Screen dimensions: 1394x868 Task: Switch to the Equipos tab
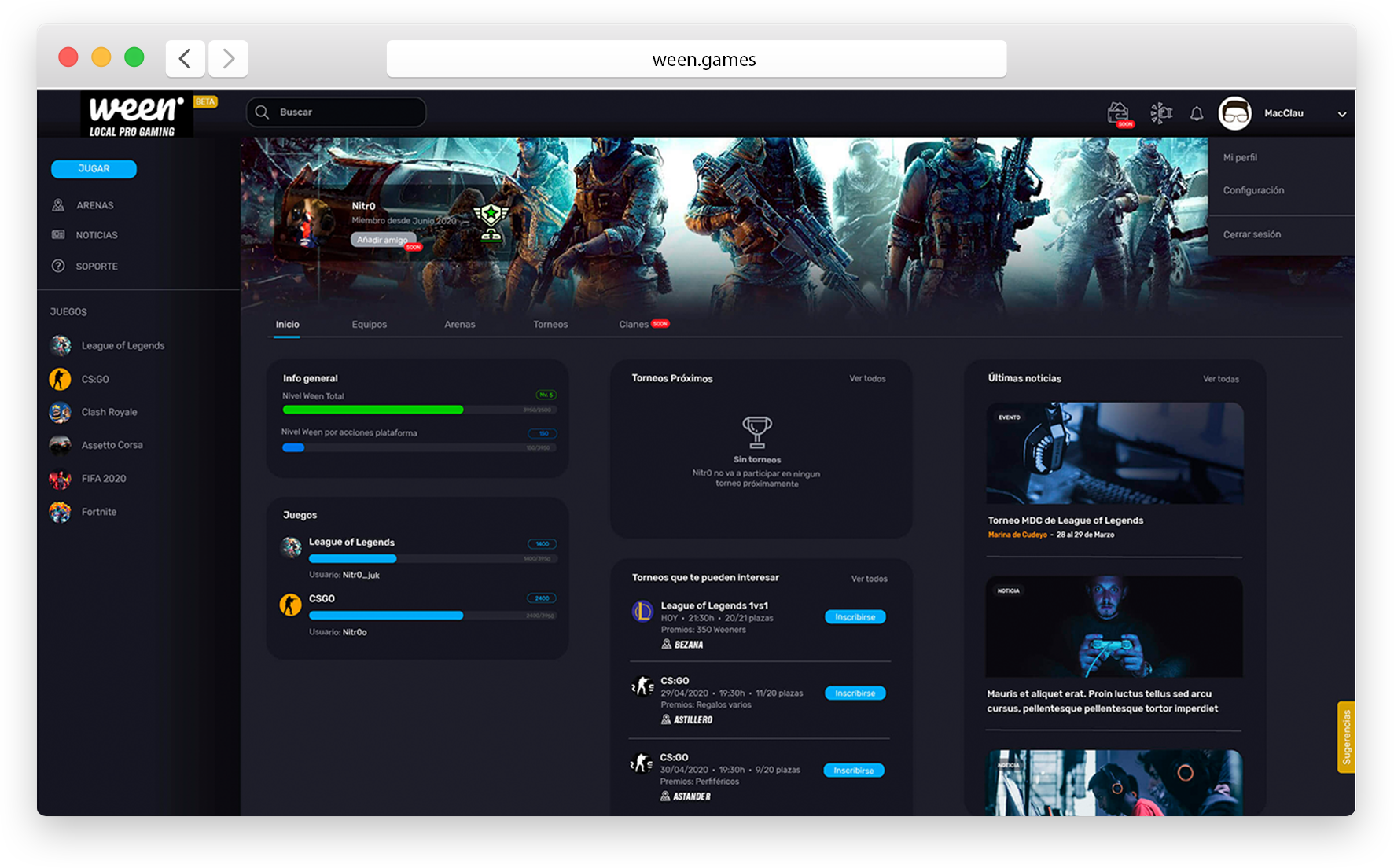(369, 324)
